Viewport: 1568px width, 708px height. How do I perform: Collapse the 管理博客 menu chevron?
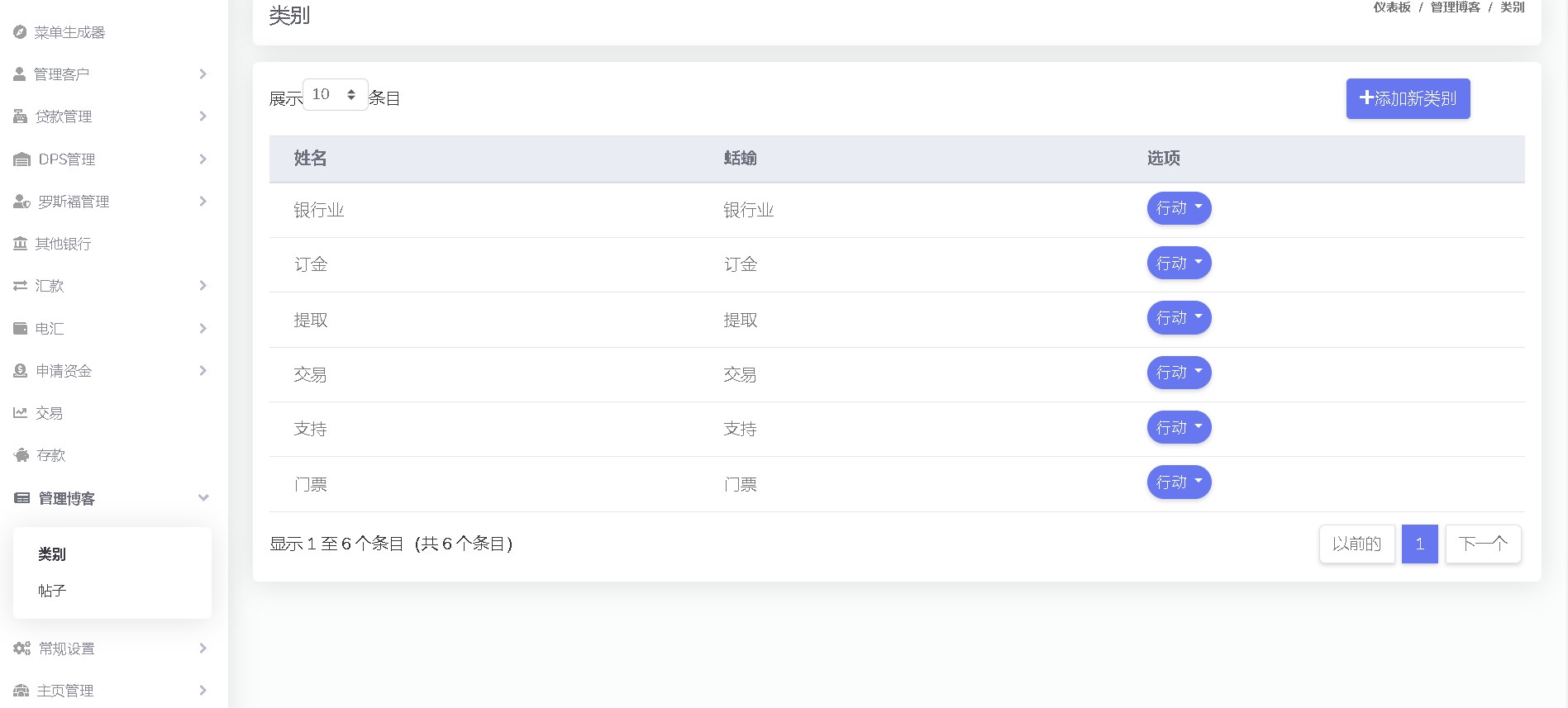(203, 498)
